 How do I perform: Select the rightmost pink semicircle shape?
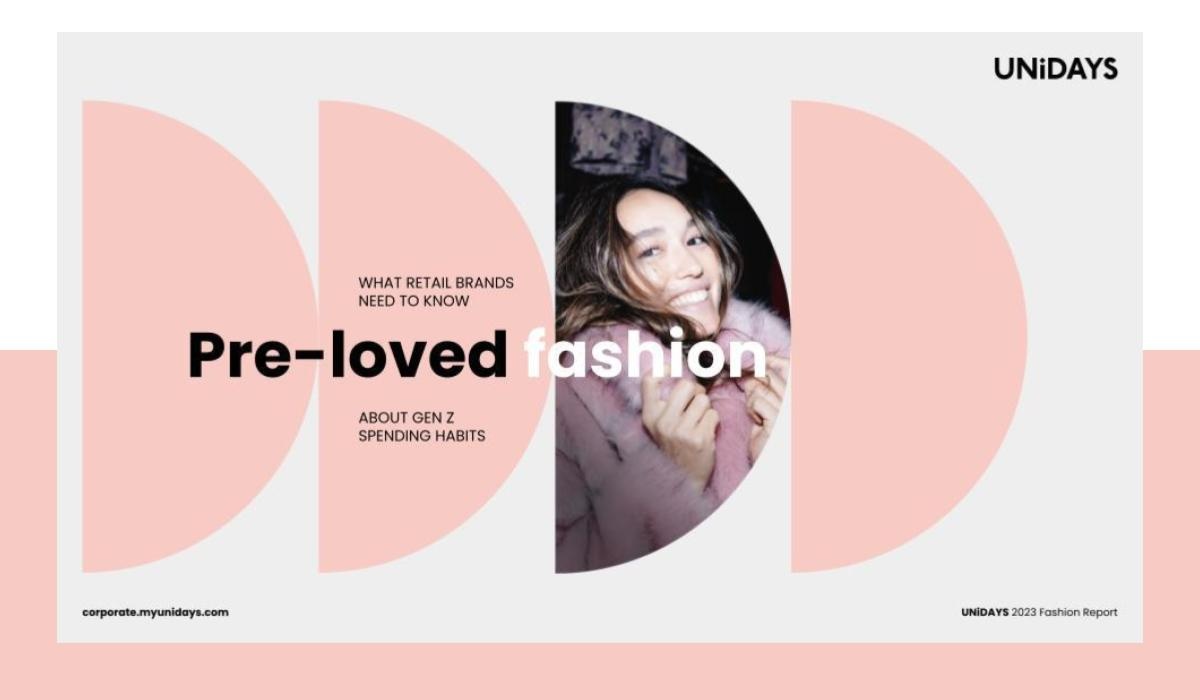(x=908, y=336)
